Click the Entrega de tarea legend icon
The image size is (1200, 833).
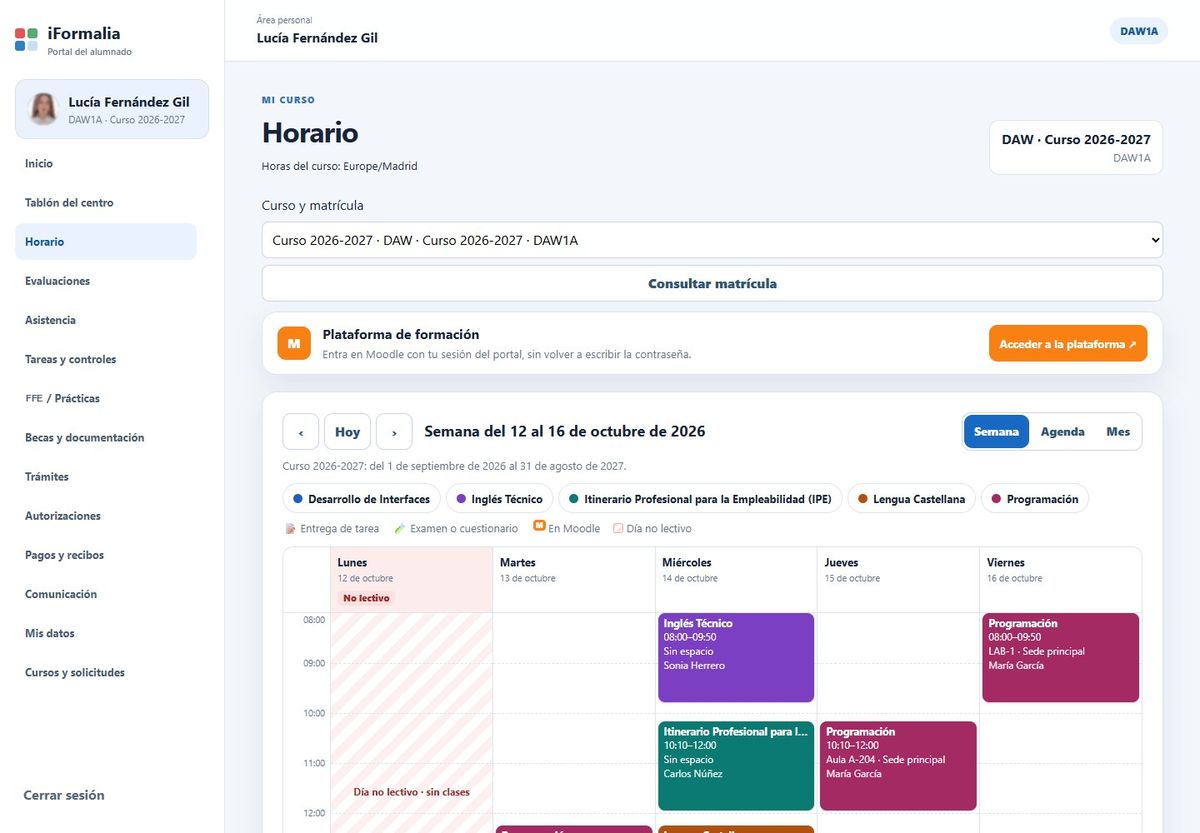(x=291, y=528)
